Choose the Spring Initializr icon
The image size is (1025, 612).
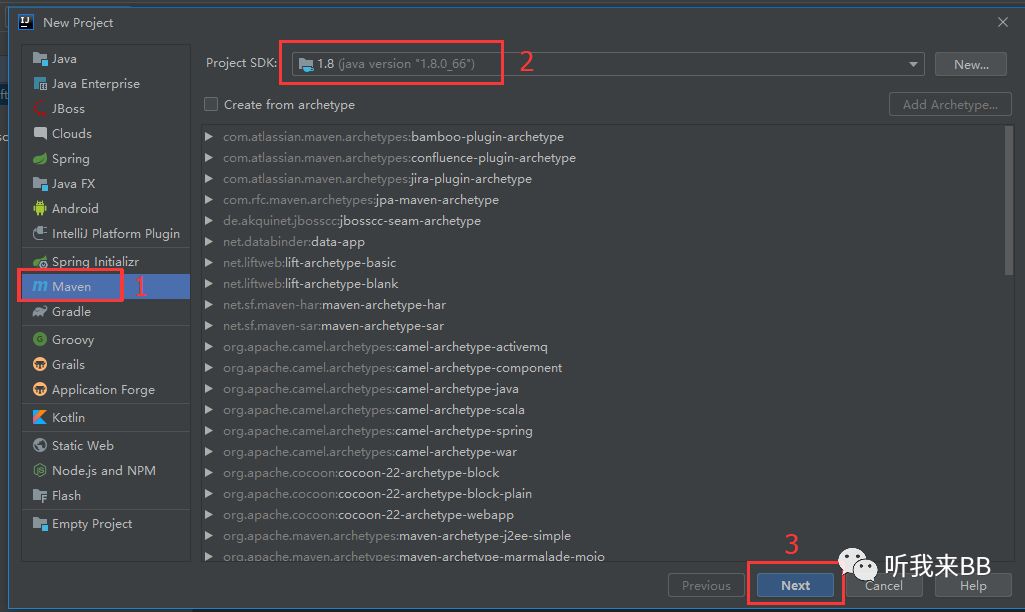(40, 262)
